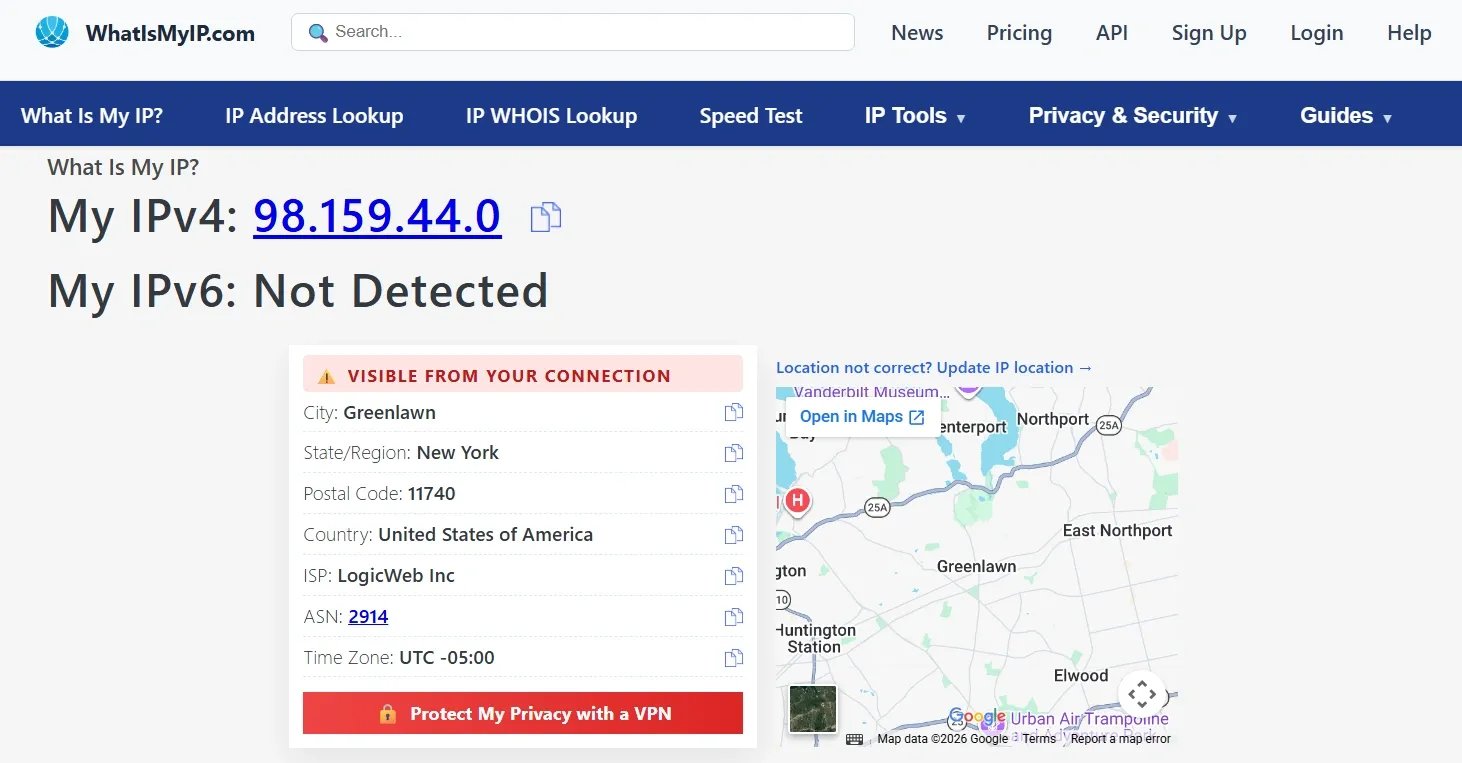Open the ASN 2914 link
This screenshot has height=763, width=1462.
[368, 617]
